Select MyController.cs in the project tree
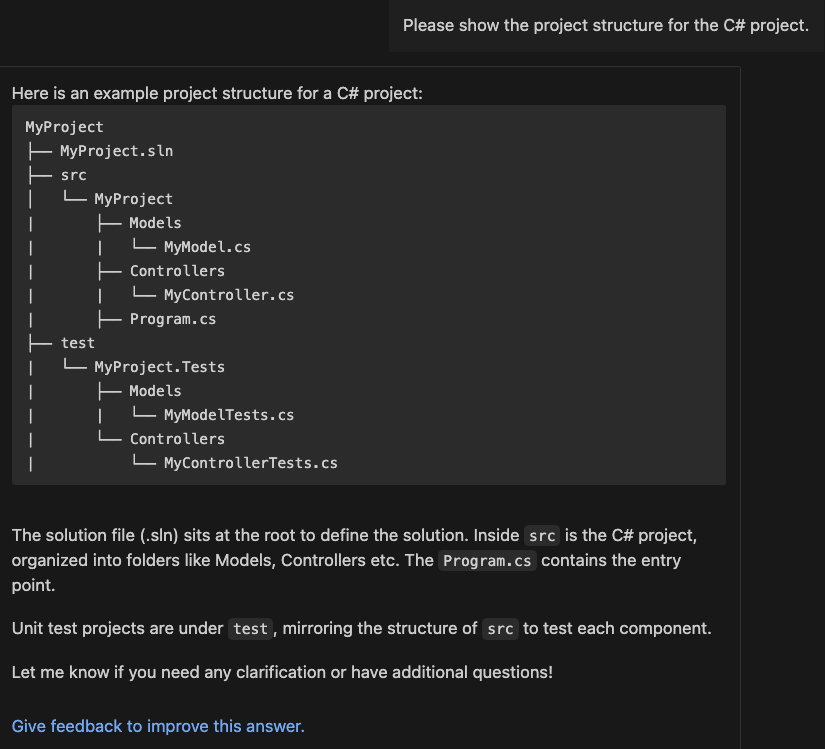This screenshot has height=749, width=825. pyautogui.click(x=228, y=295)
